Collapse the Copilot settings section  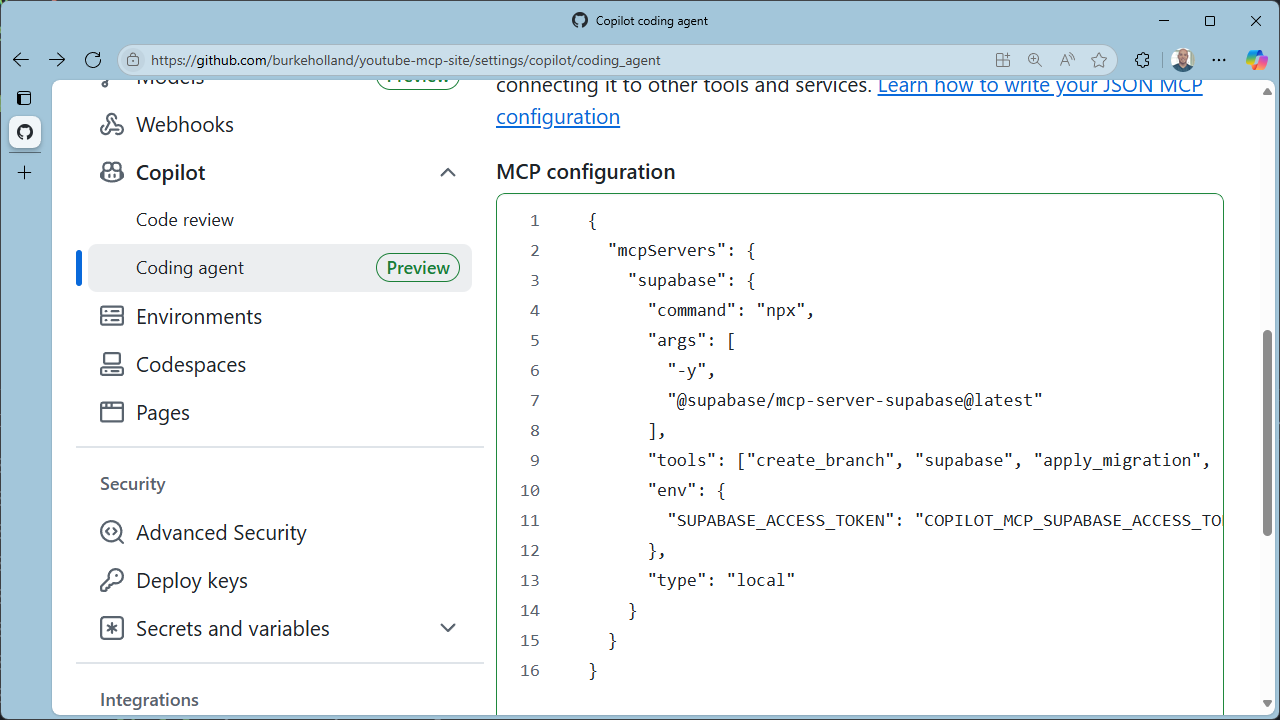click(x=448, y=172)
